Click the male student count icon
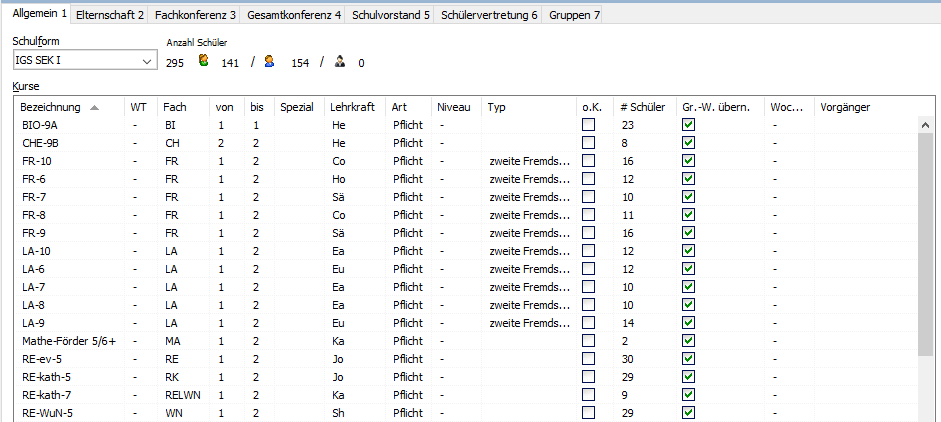The width and height of the screenshot is (941, 422). (269, 62)
